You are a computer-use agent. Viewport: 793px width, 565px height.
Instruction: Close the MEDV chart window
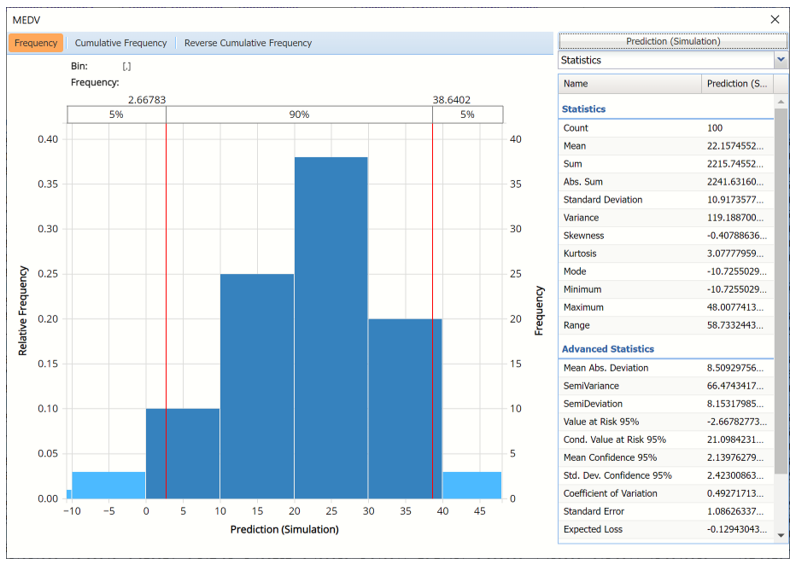pyautogui.click(x=774, y=19)
